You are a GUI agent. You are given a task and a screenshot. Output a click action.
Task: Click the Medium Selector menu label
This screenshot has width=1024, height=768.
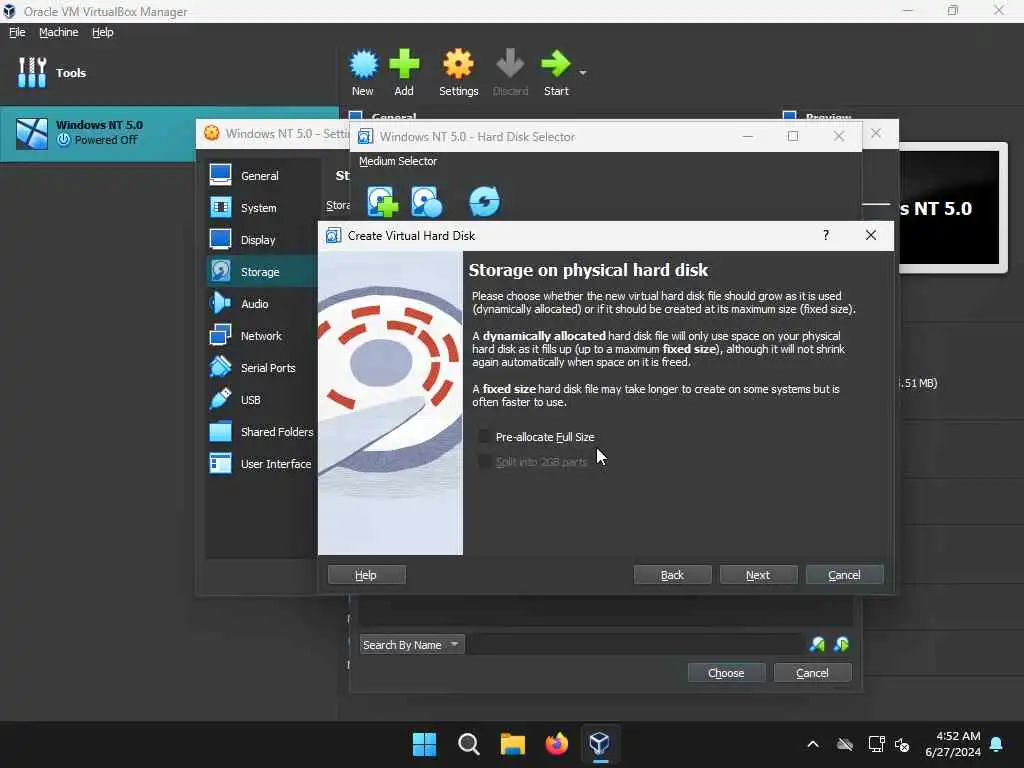pos(398,161)
